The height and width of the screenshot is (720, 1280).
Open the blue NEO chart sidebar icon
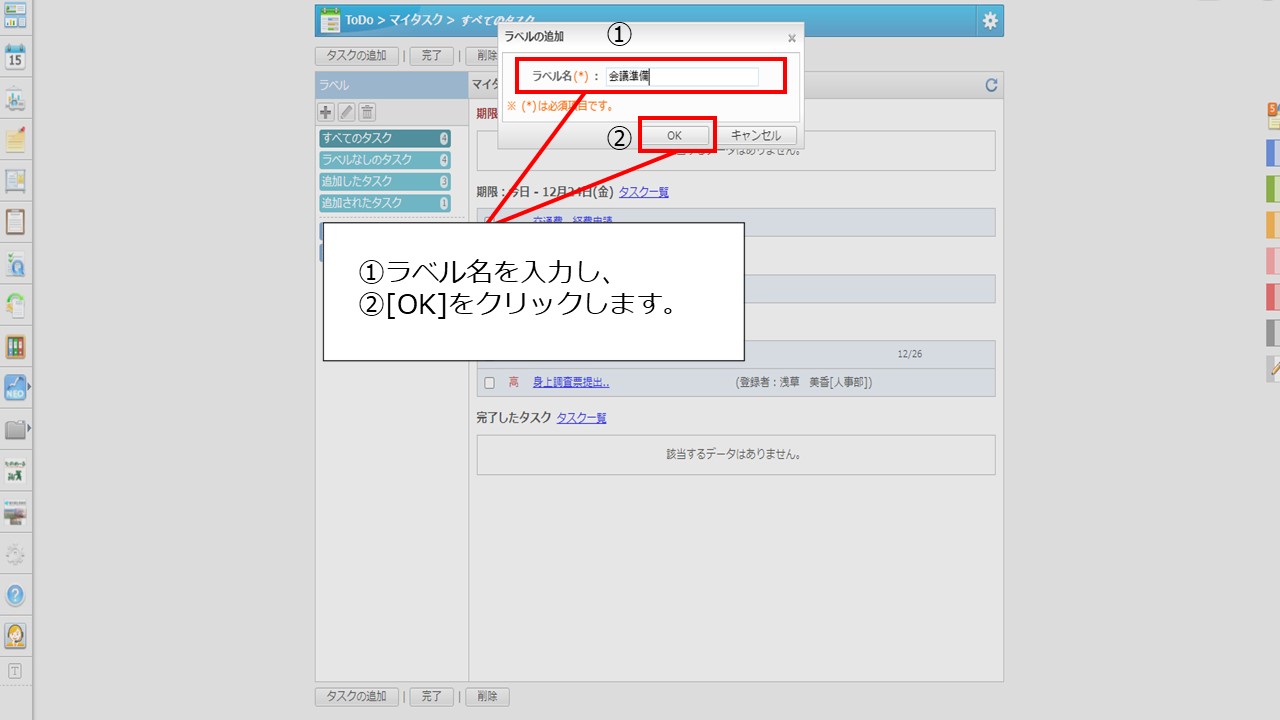(15, 387)
